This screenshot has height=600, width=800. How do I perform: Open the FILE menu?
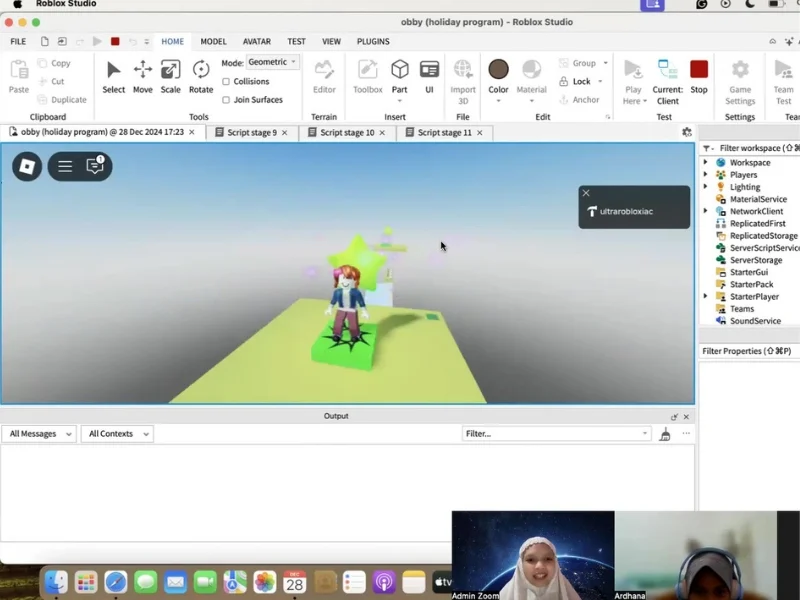[18, 41]
